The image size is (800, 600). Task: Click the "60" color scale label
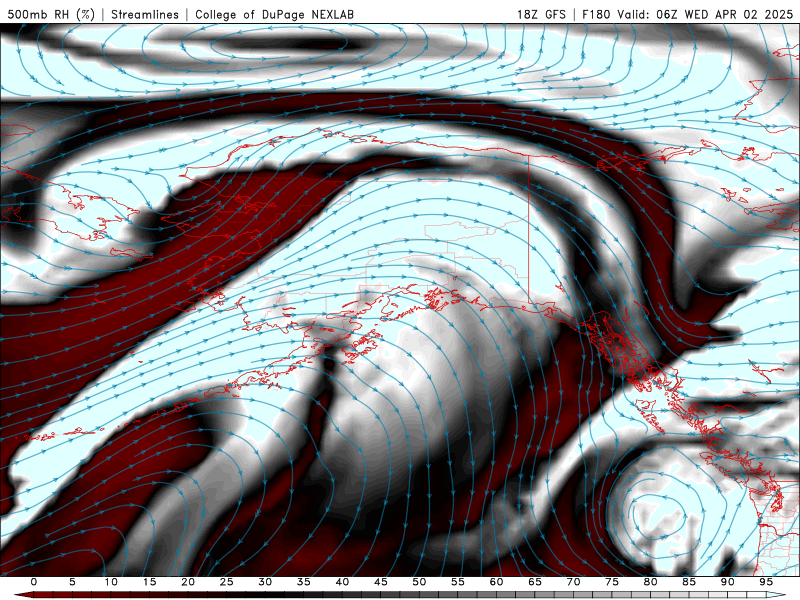[496, 582]
